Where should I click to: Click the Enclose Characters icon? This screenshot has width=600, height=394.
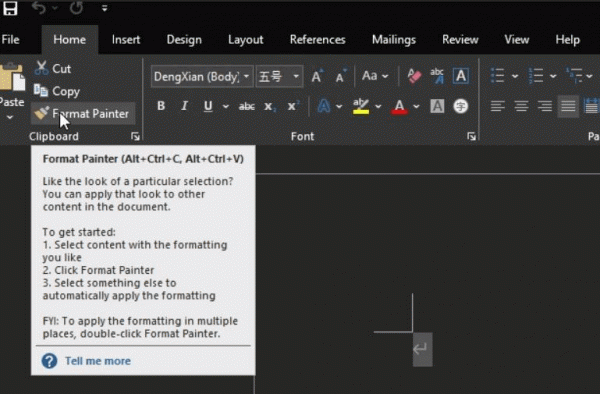click(x=461, y=106)
